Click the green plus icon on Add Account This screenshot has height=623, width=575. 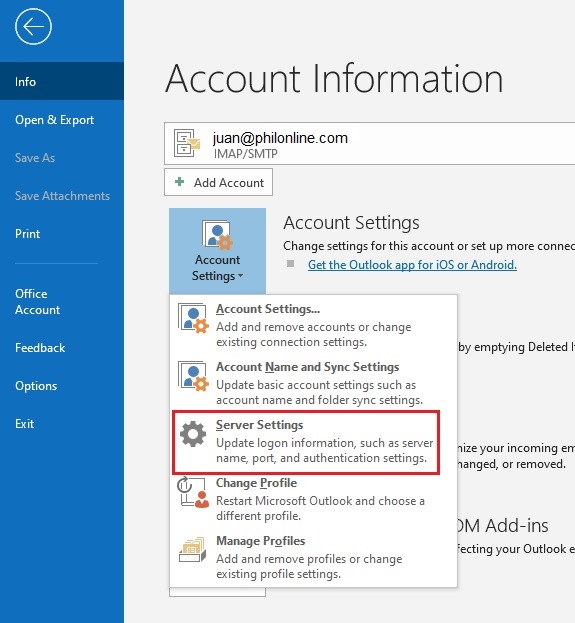180,182
